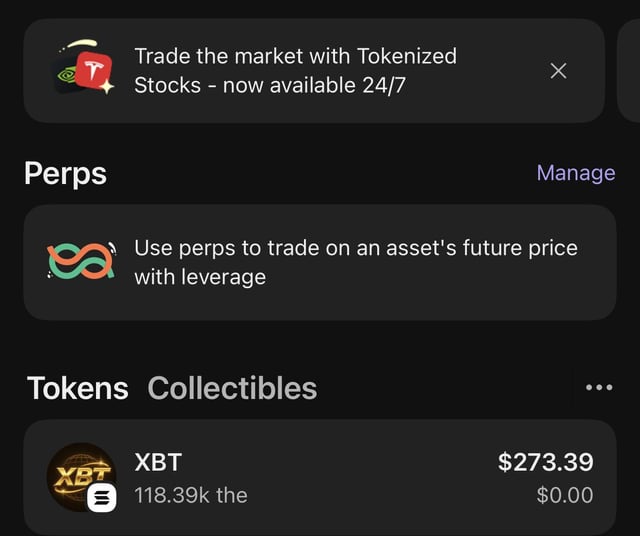Select the XBT token name
This screenshot has width=640, height=536.
[x=158, y=461]
